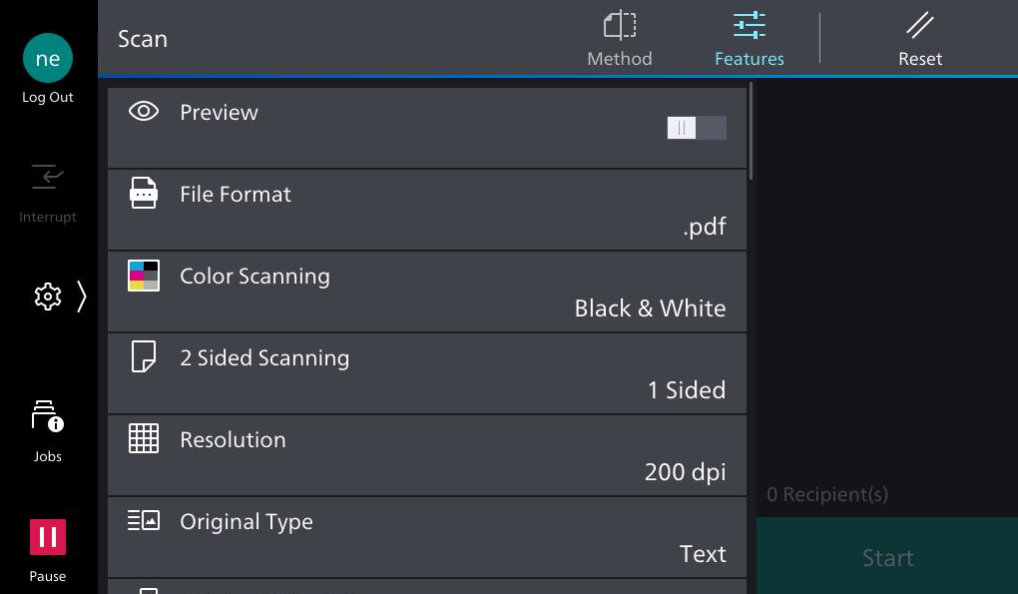Click the File Format printer icon

tap(144, 193)
